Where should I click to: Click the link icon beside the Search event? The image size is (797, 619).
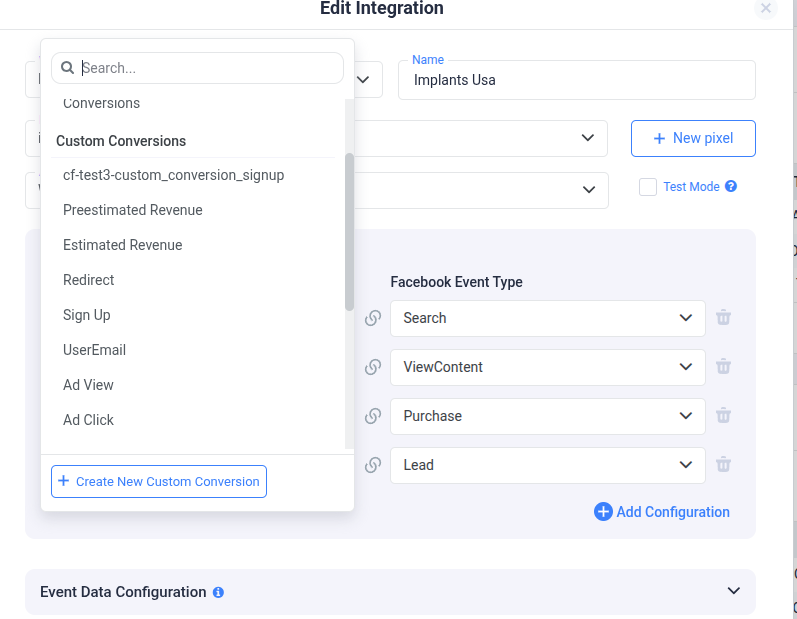(x=373, y=318)
